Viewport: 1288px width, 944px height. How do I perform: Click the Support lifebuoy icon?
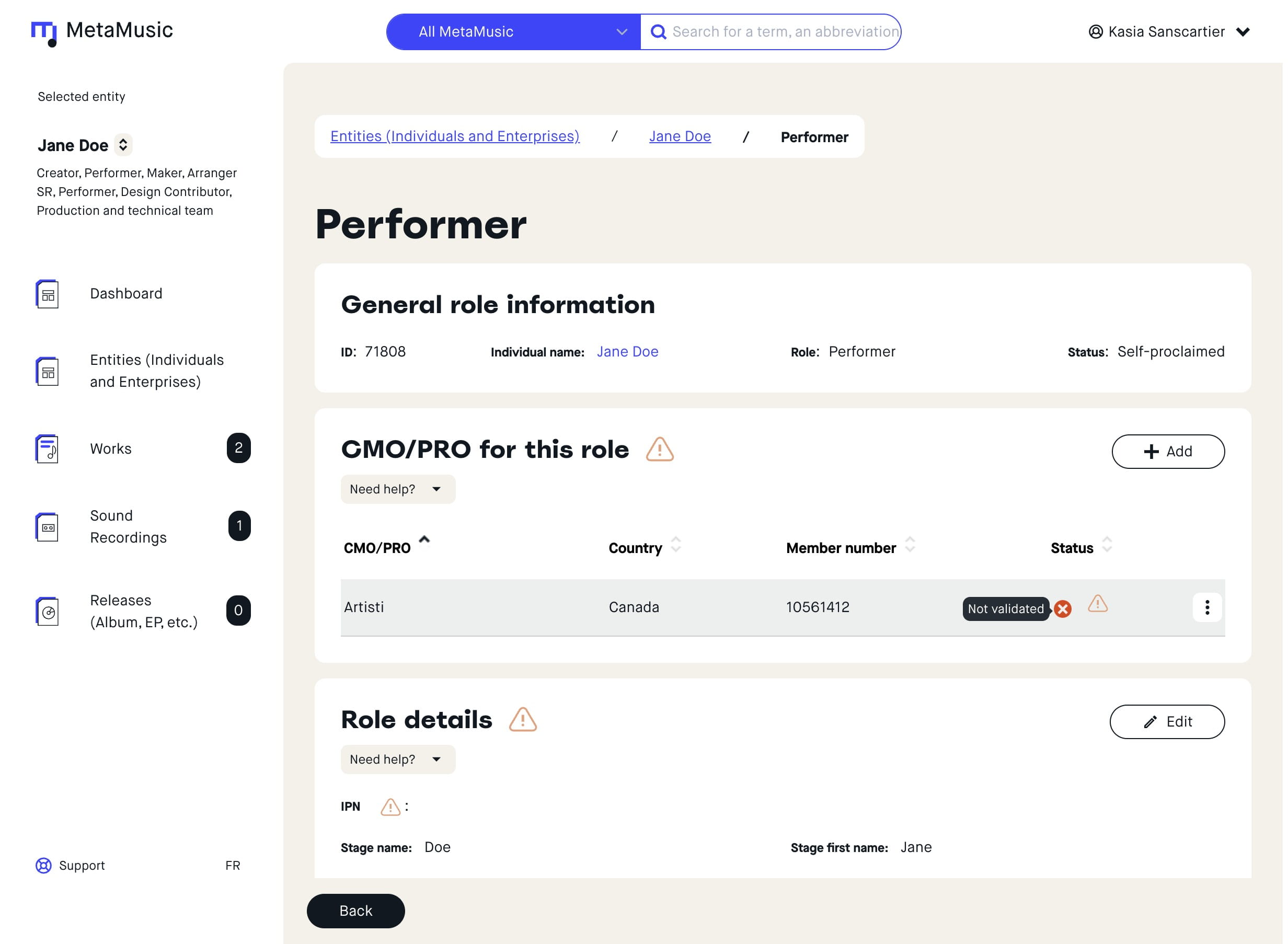pyautogui.click(x=43, y=866)
